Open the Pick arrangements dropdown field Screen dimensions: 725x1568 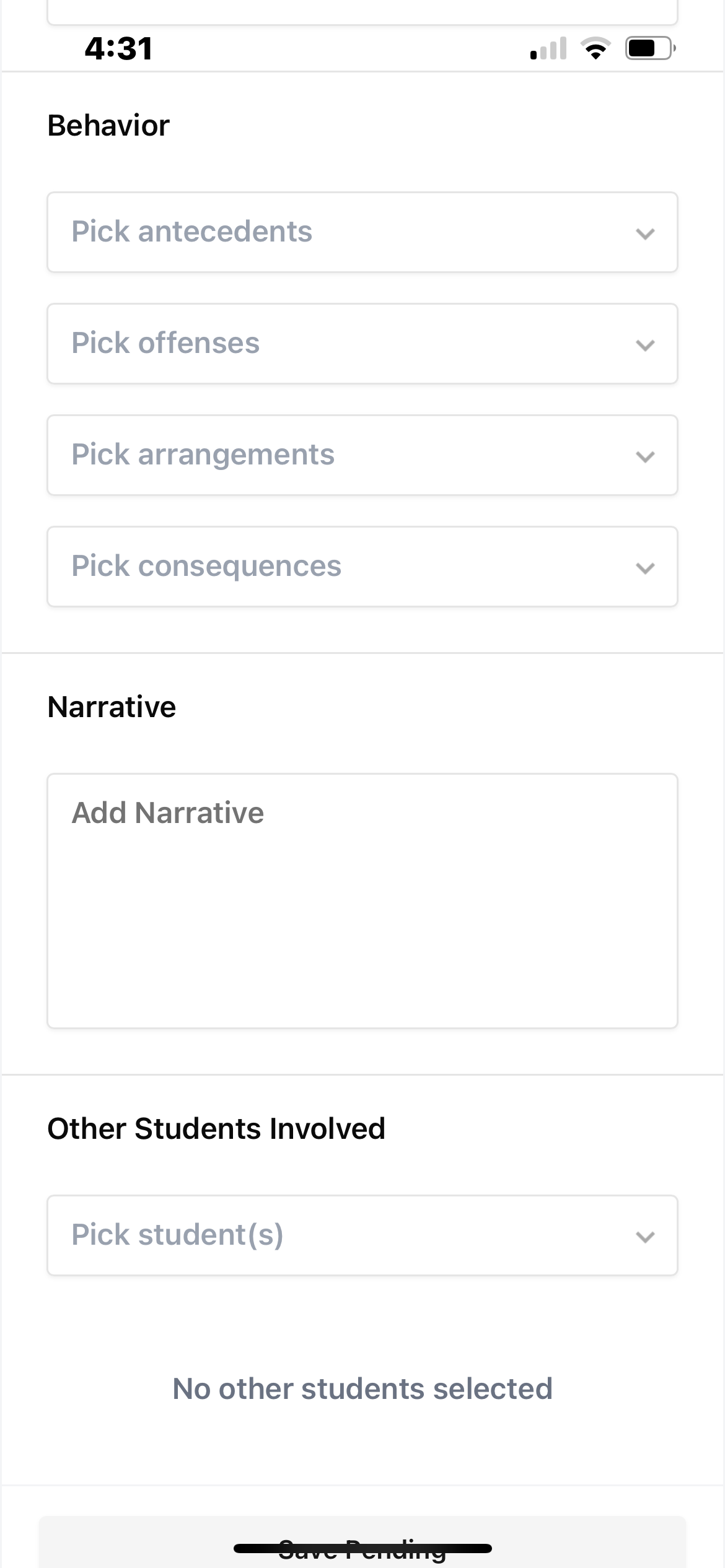[347, 455]
